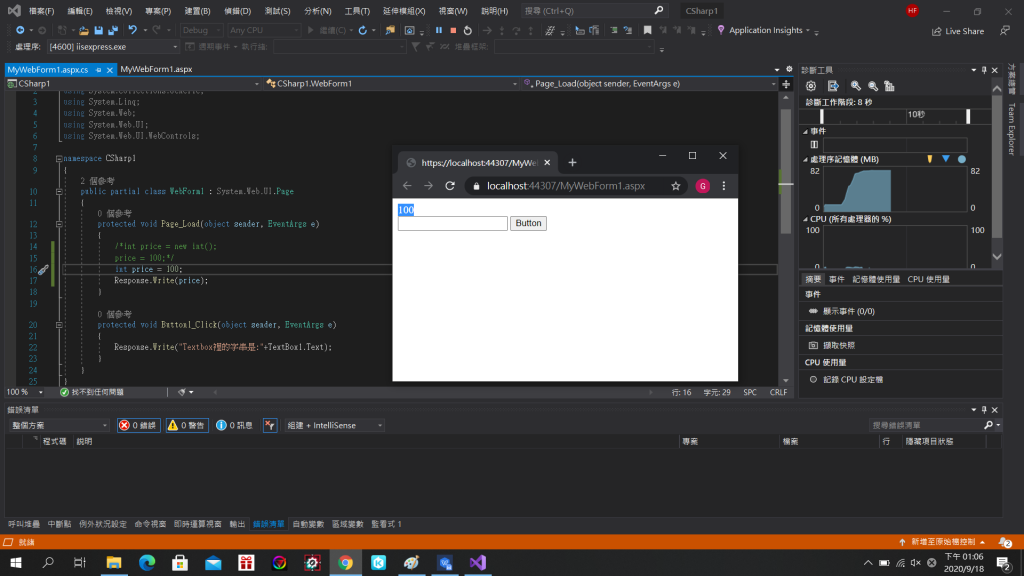Image resolution: width=1024 pixels, height=576 pixels.
Task: Export the diagnostics session
Action: coord(833,86)
